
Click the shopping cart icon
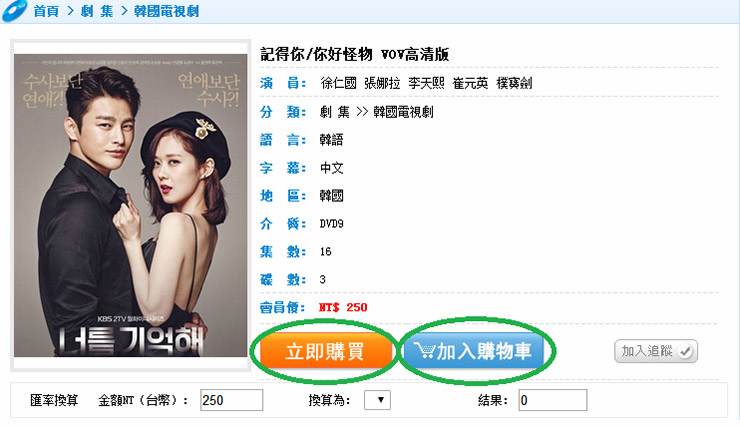pyautogui.click(x=424, y=351)
